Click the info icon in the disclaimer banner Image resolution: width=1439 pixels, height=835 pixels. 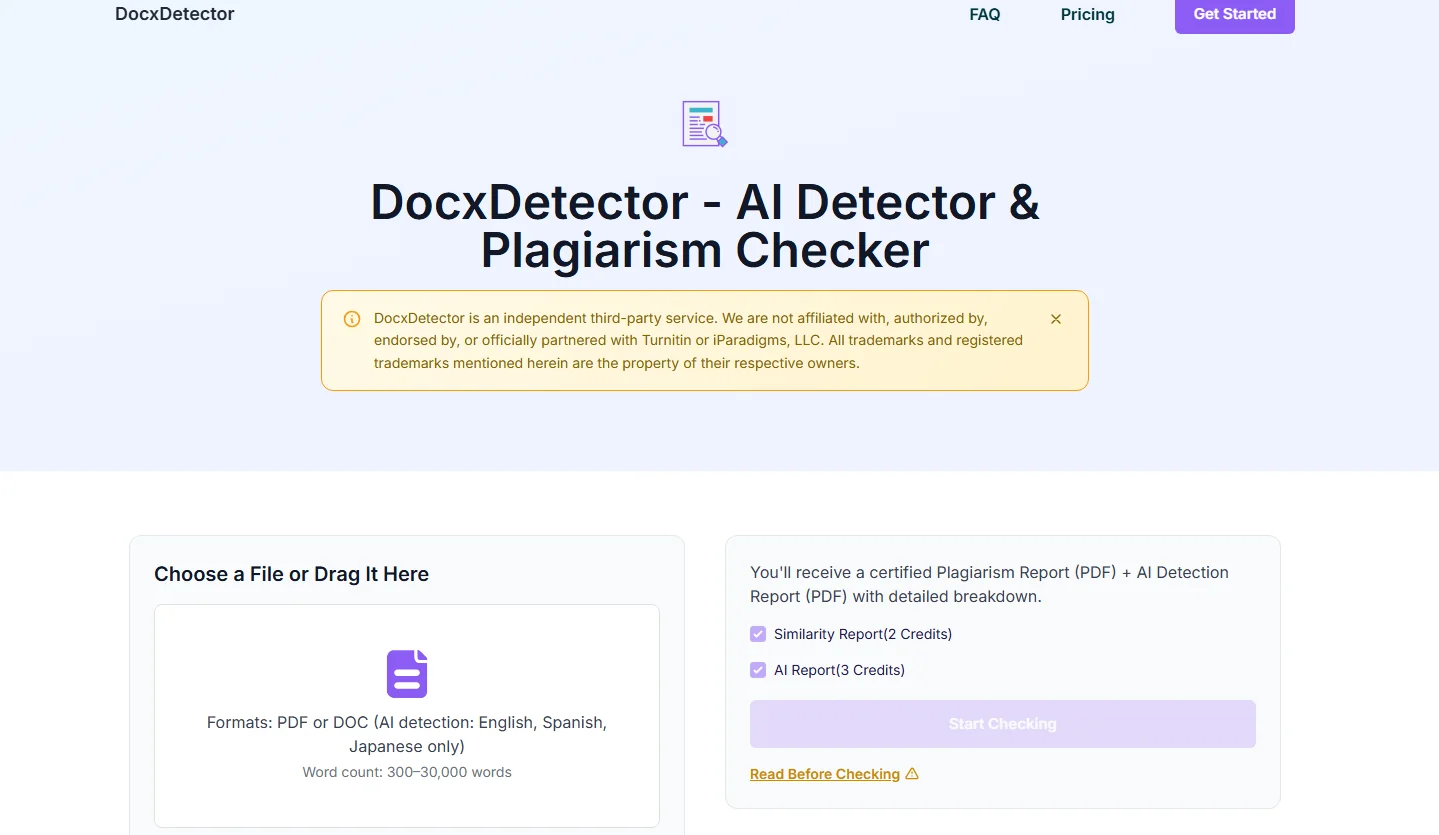pos(352,319)
